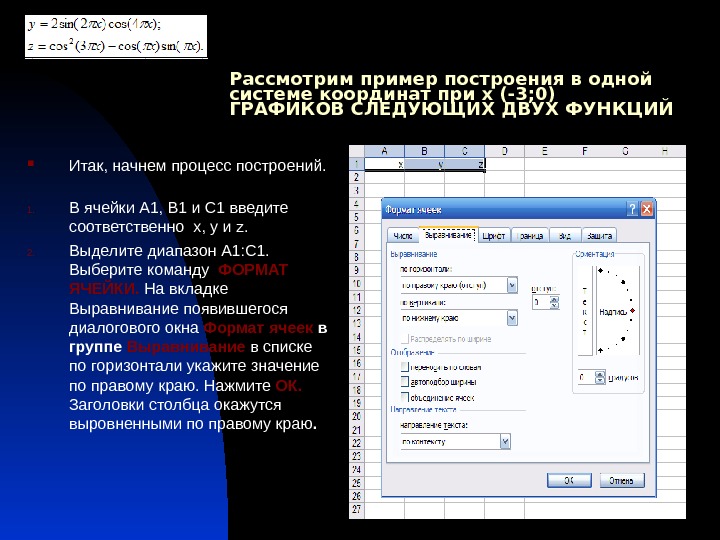Click cell C1 containing z
Image resolution: width=720 pixels, height=540 pixels.
tap(464, 164)
